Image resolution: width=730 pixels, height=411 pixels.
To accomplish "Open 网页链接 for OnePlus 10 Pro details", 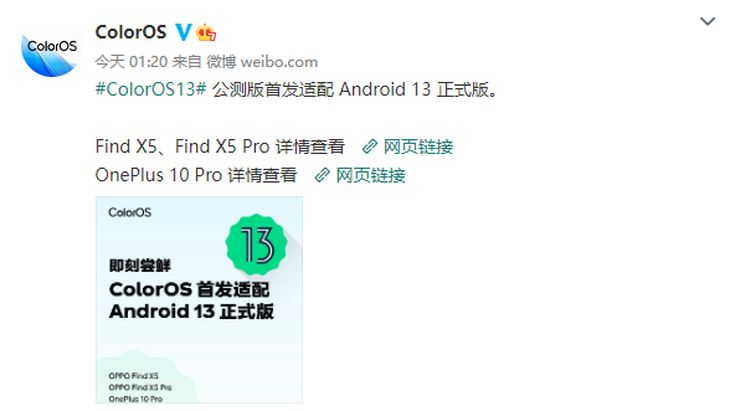I will (371, 175).
